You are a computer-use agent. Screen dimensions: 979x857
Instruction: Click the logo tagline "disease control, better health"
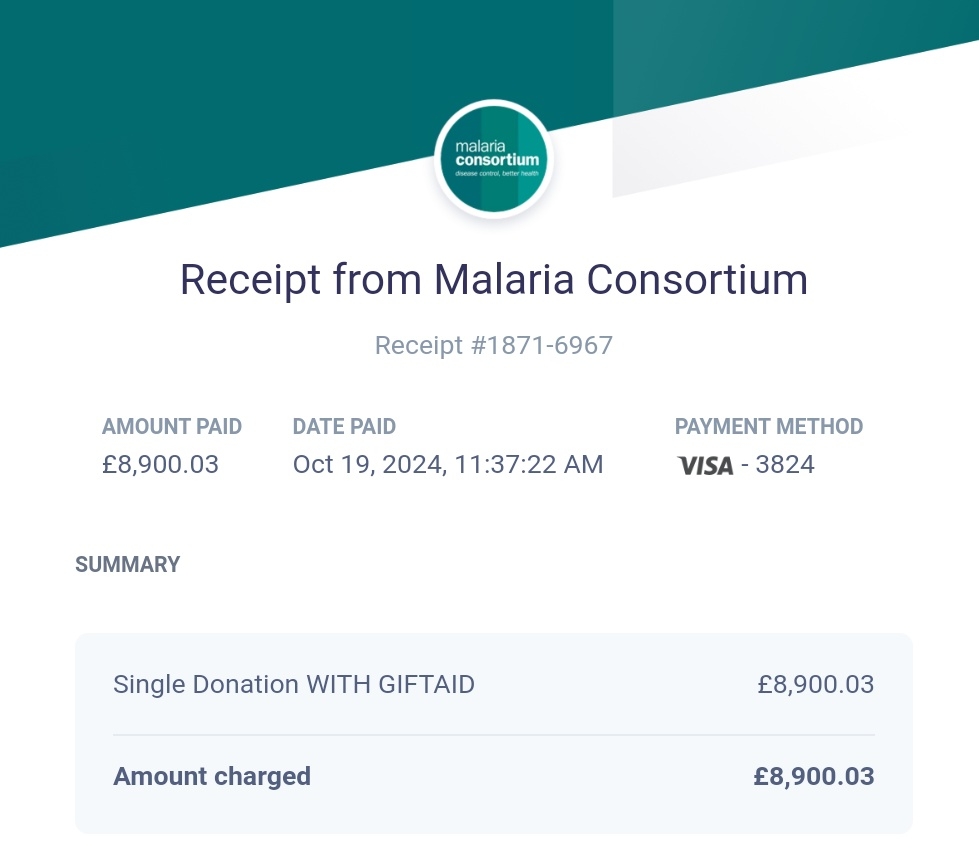point(497,174)
